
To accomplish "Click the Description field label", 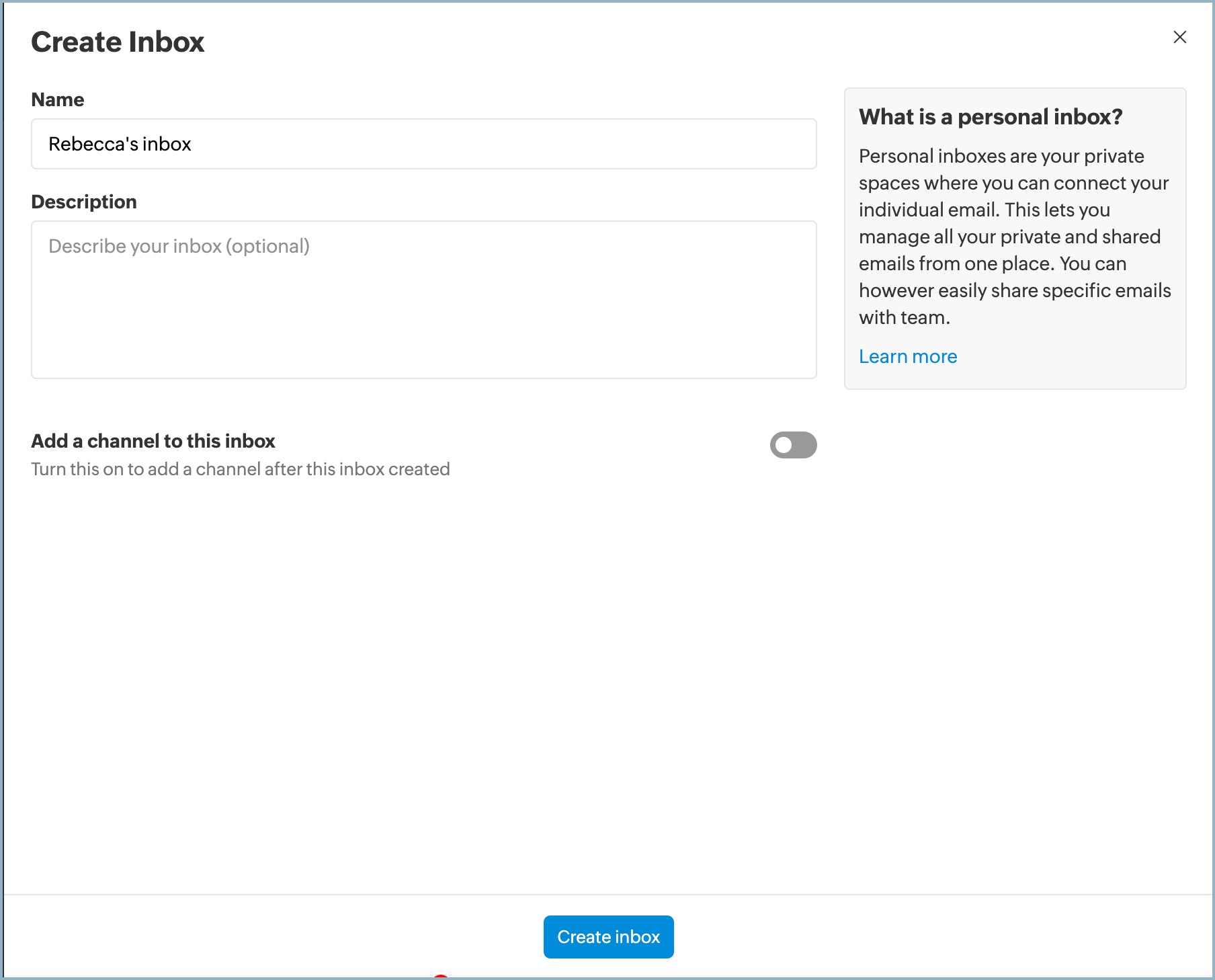I will 84,202.
